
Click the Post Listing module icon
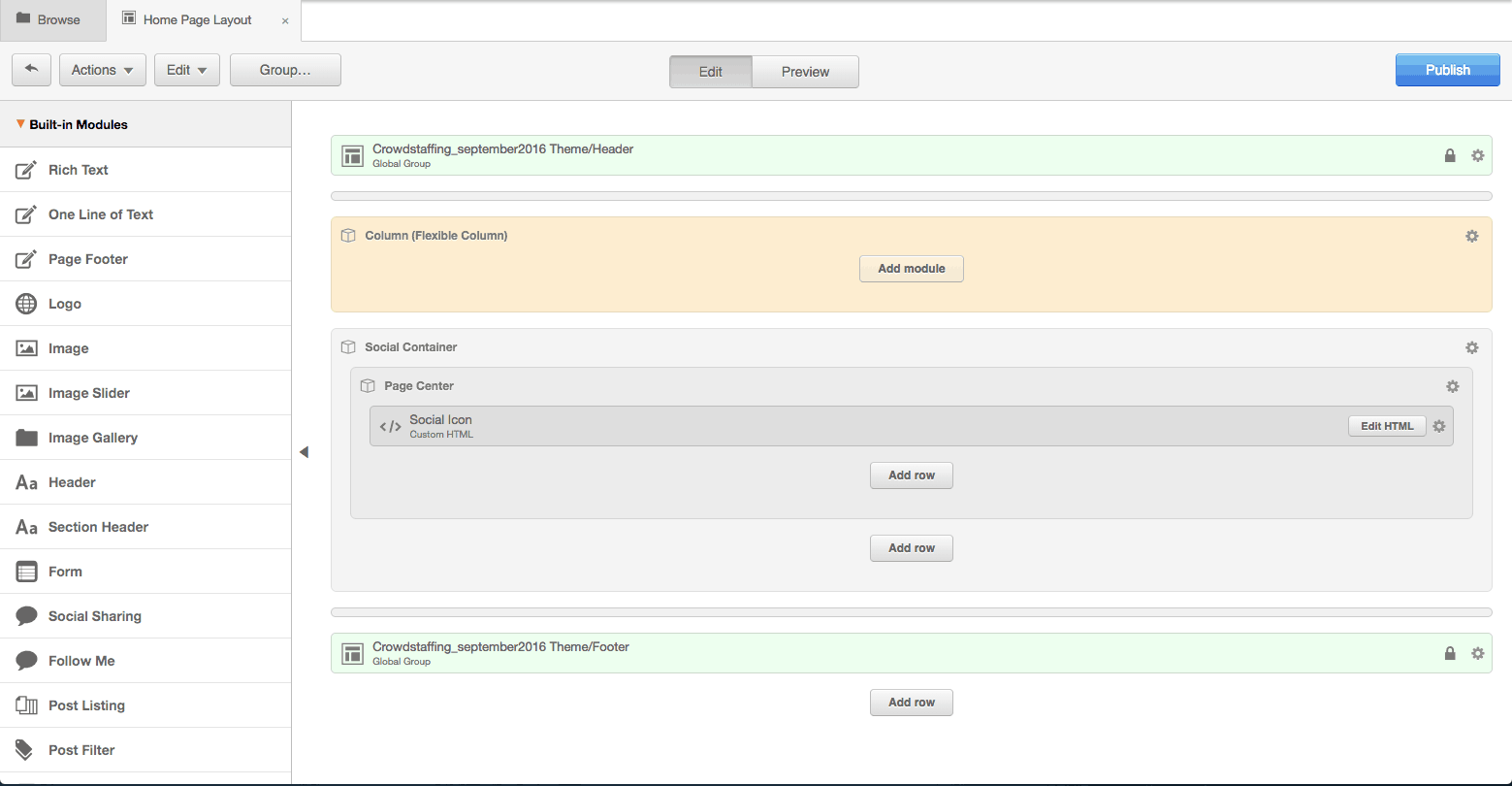pos(26,705)
